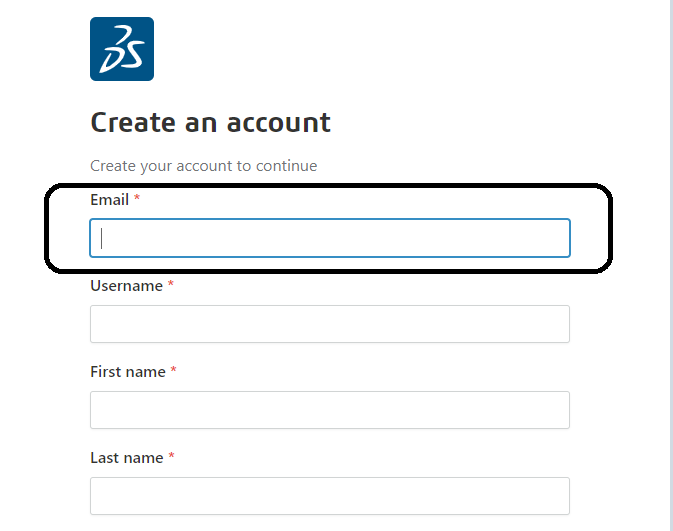The height and width of the screenshot is (531, 673).
Task: Click the required asterisk after Last name
Action: pos(172,457)
